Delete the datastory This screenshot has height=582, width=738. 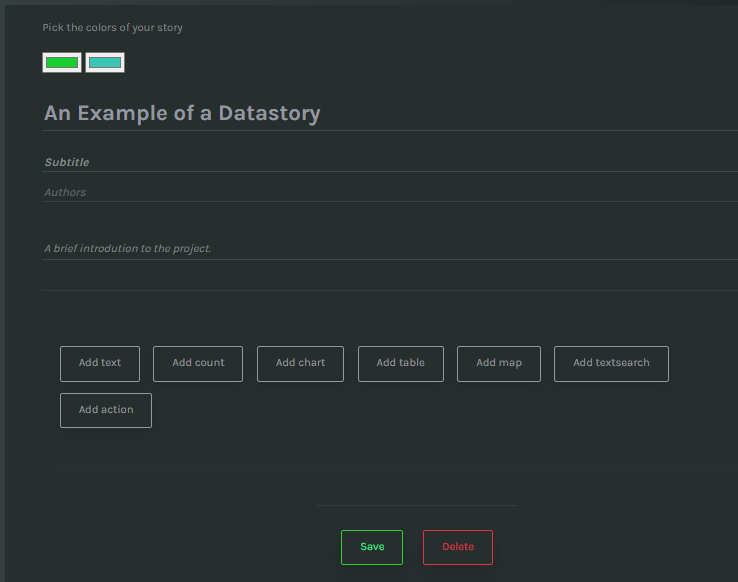(x=458, y=547)
